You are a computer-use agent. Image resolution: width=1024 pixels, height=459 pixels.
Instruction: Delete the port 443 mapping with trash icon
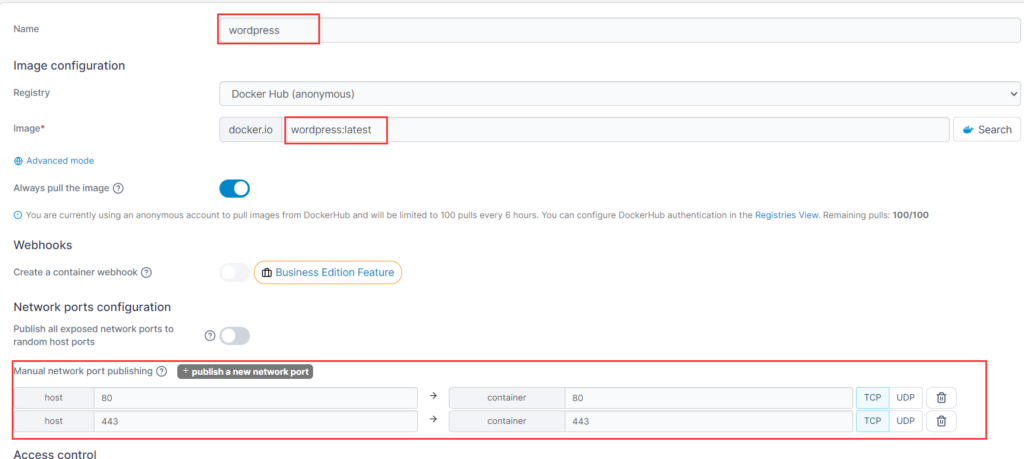(x=941, y=421)
